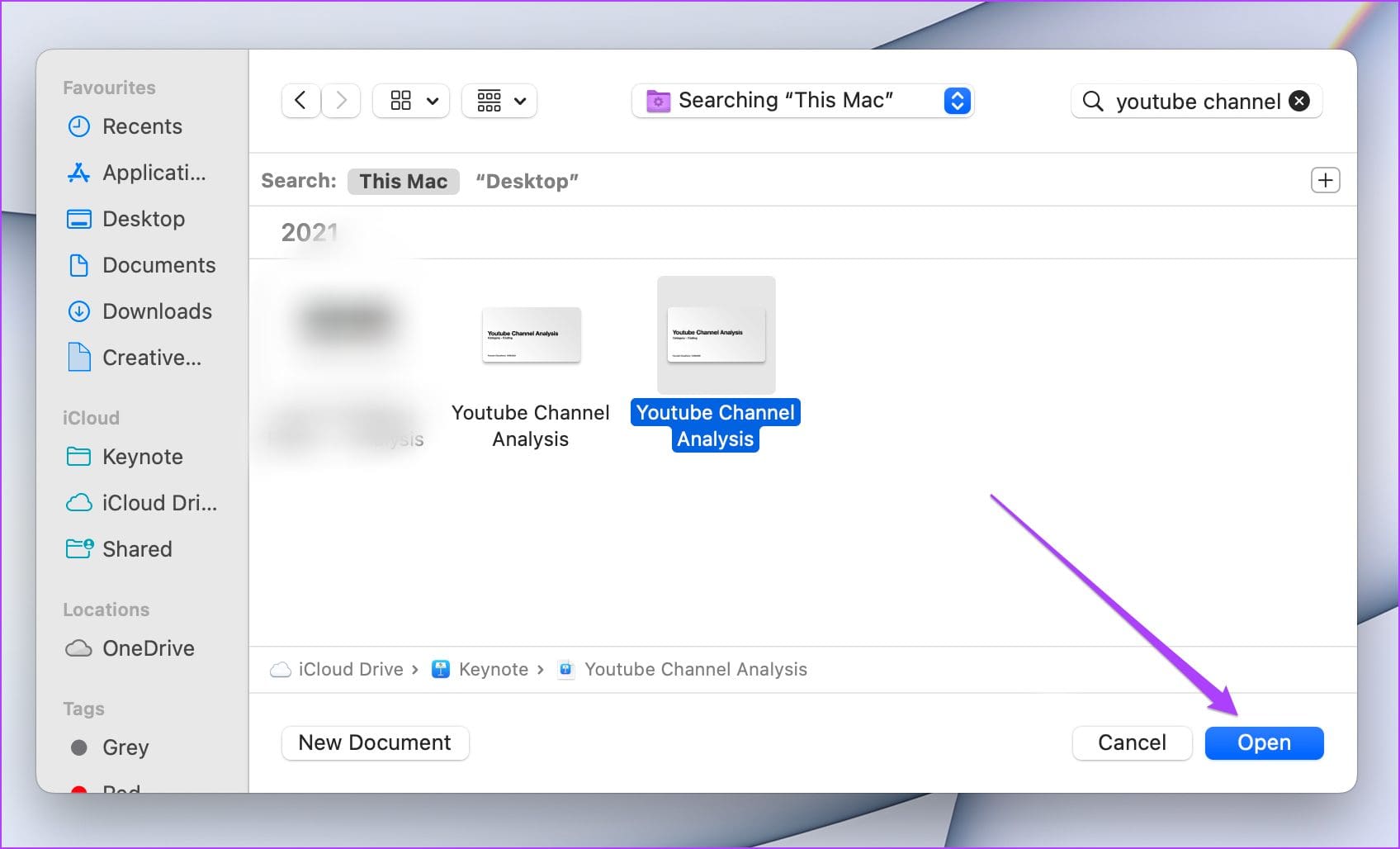Switch search scope to This Mac
The image size is (1400, 849).
404,181
